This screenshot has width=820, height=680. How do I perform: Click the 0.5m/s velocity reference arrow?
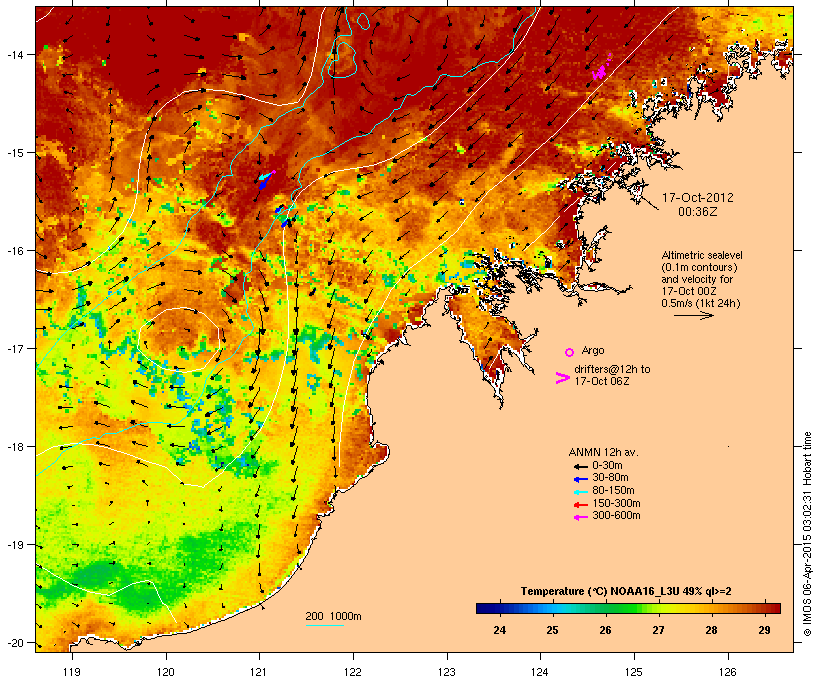click(693, 315)
